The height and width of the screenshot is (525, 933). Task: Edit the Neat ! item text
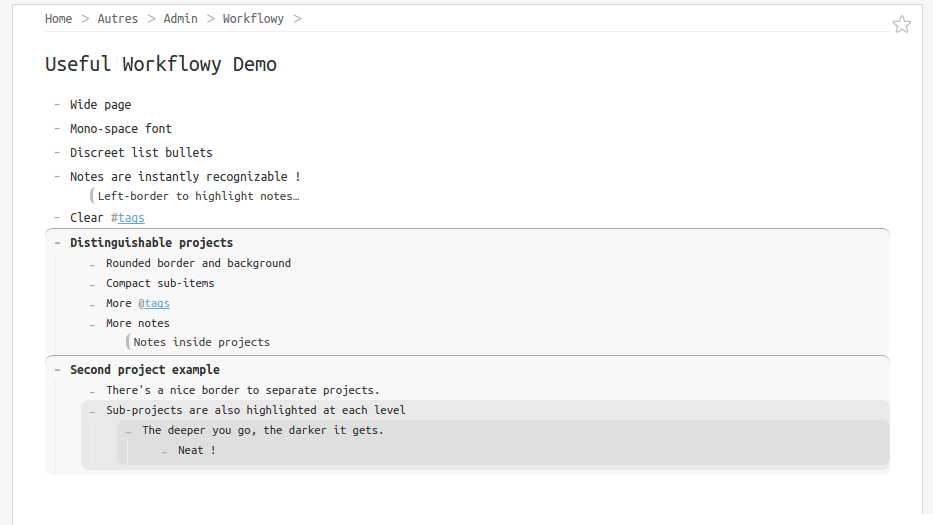196,451
